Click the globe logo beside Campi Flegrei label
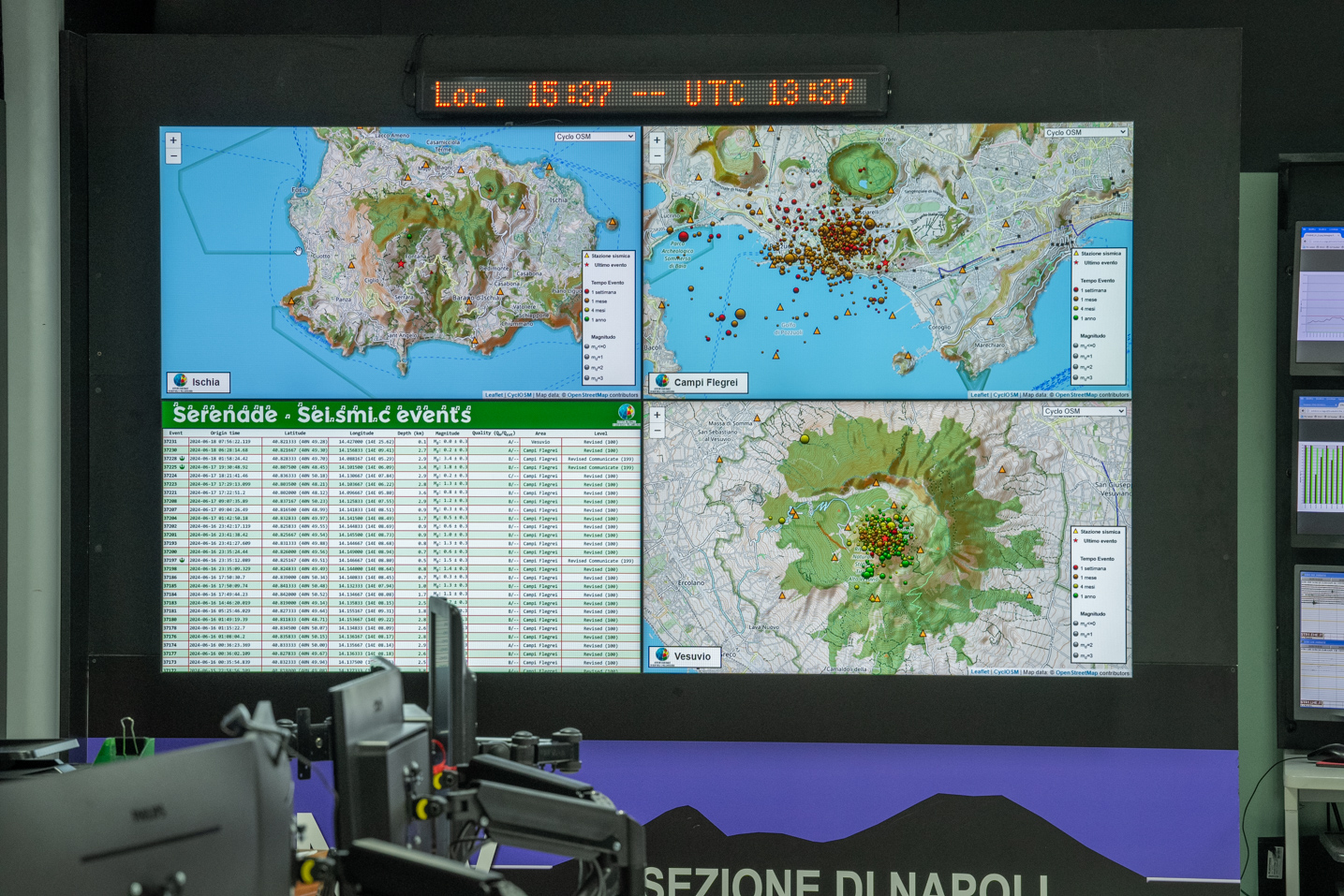Screen dimensions: 1344x896 (663, 382)
